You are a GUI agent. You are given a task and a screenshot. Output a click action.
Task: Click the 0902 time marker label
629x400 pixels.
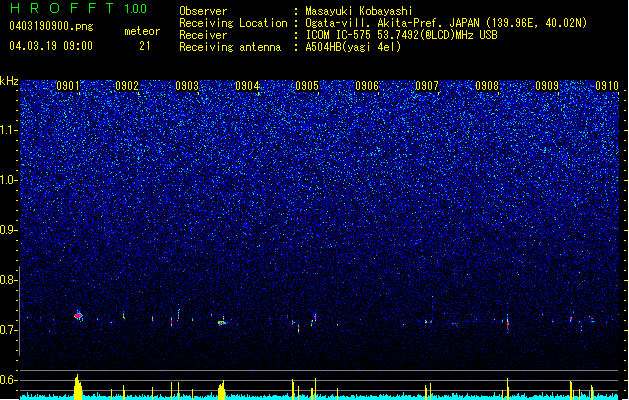click(x=127, y=86)
